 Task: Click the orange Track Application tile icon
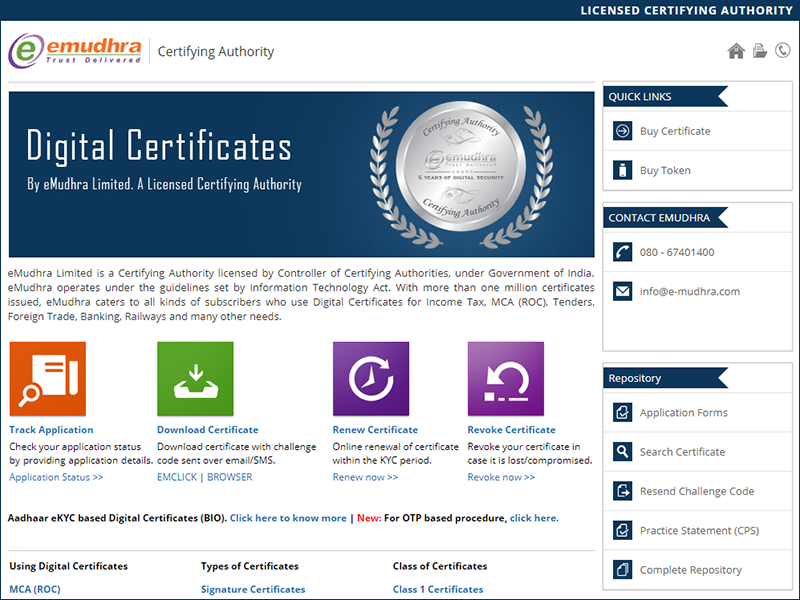47,379
